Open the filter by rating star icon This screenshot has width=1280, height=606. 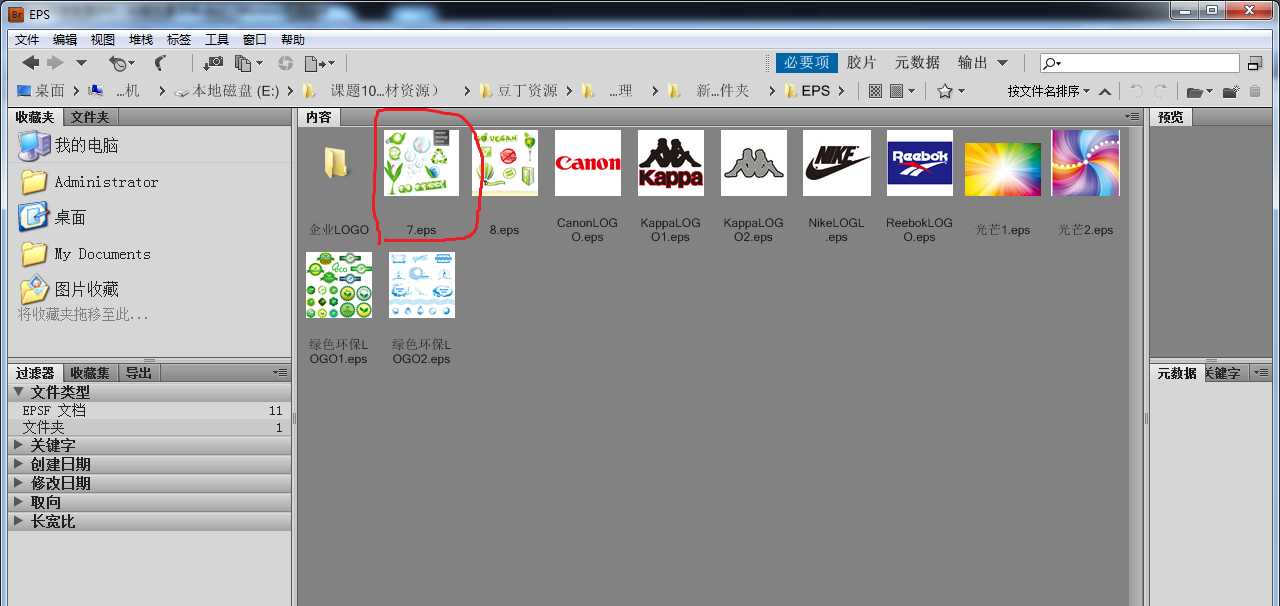click(x=951, y=91)
